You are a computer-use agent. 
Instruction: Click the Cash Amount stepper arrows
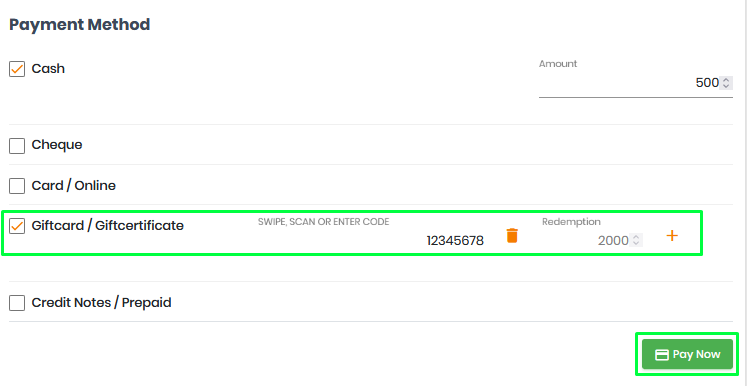(x=726, y=83)
